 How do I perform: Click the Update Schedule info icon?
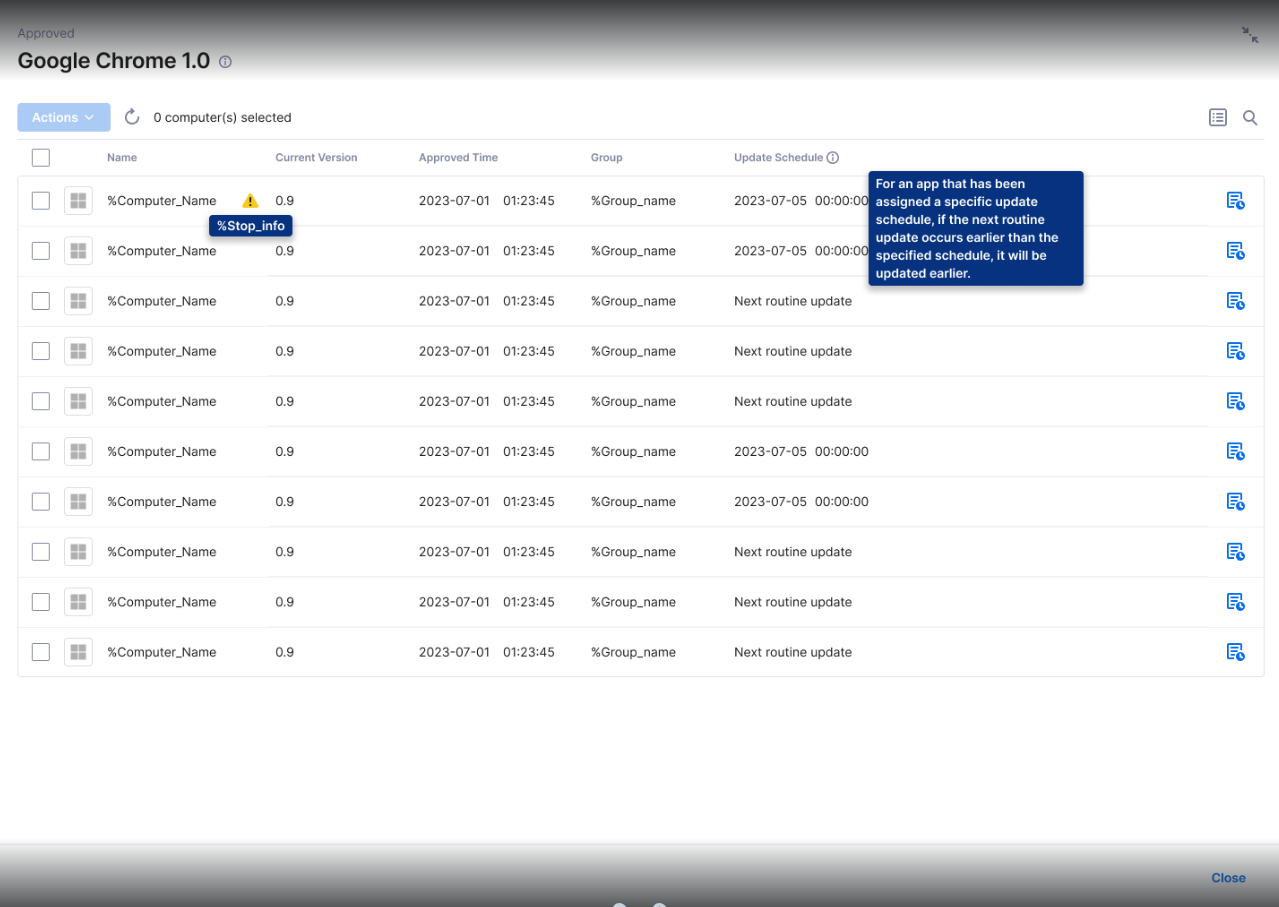click(x=833, y=158)
